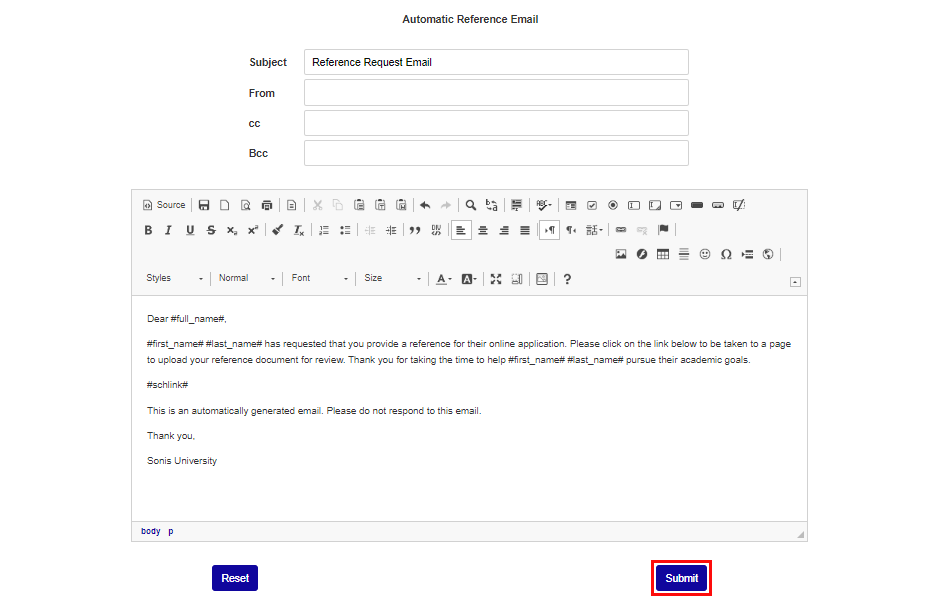The height and width of the screenshot is (600, 936).
Task: Switch to Source code view
Action: coord(163,205)
